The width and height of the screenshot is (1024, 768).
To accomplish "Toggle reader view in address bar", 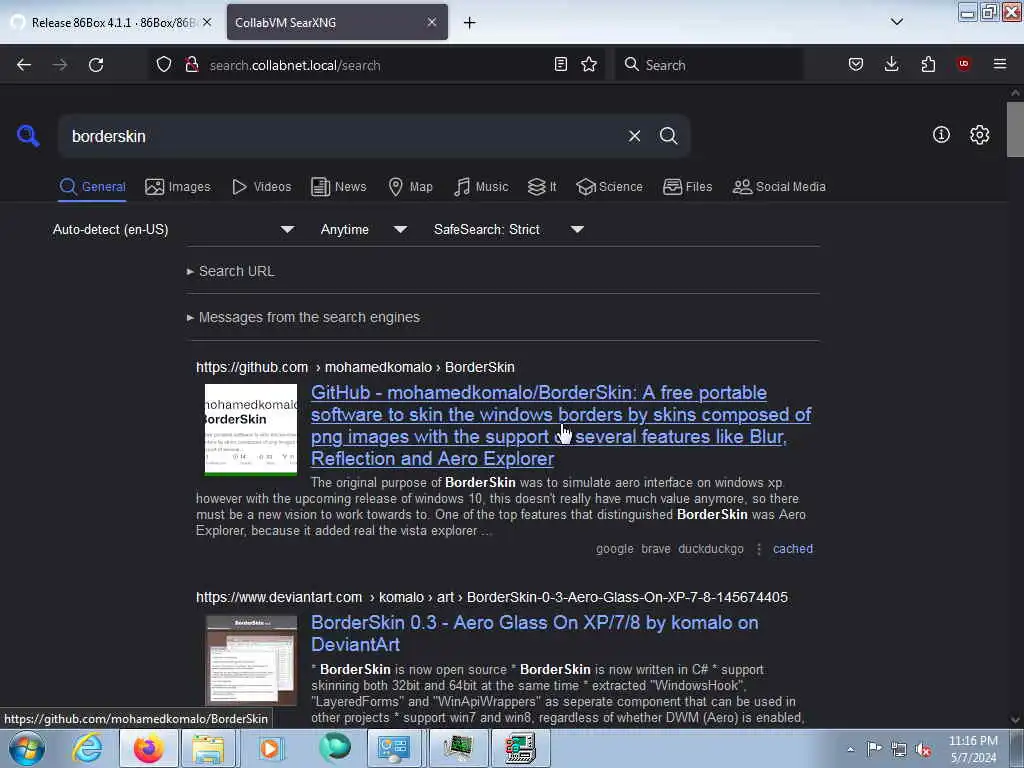I will (560, 64).
